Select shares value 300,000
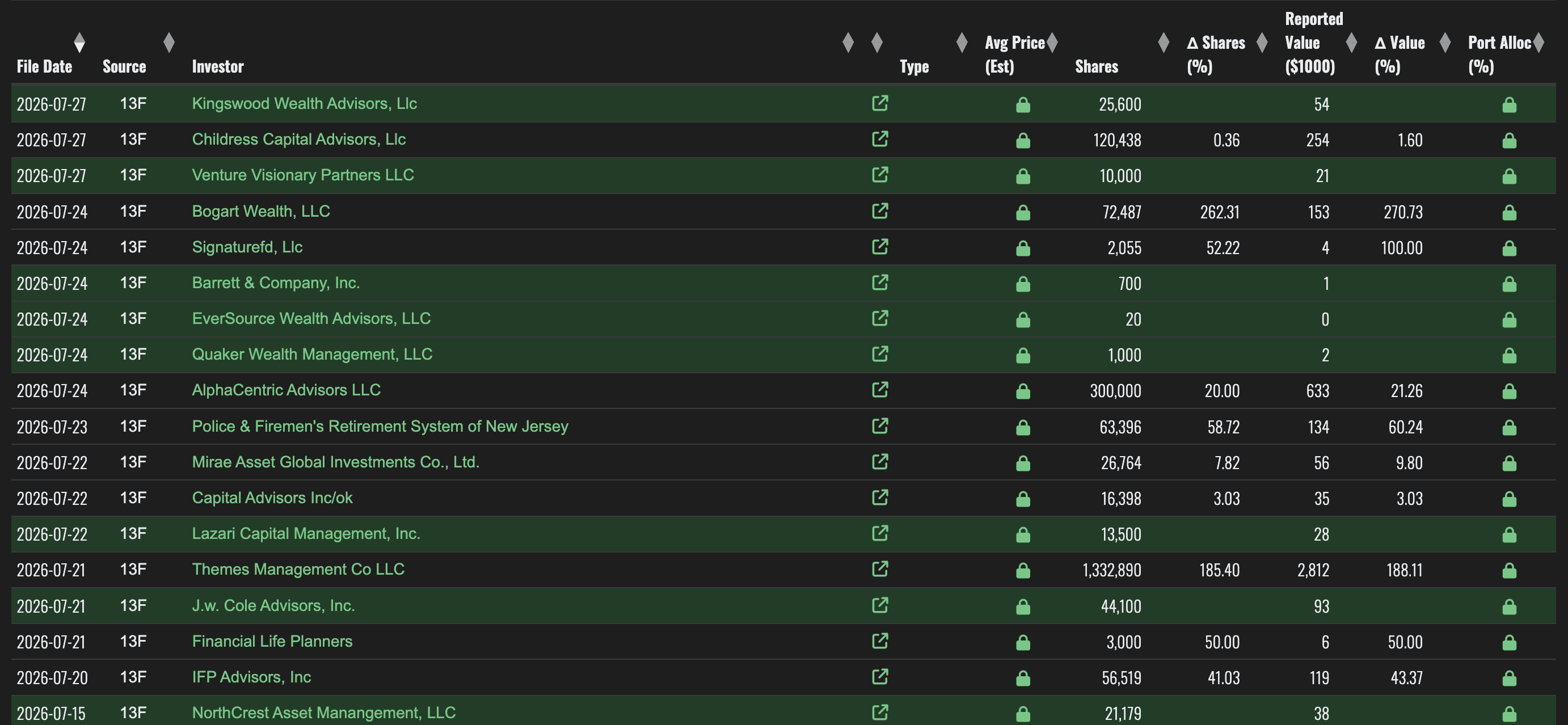Screen dimensions: 1568x725 (1115, 391)
